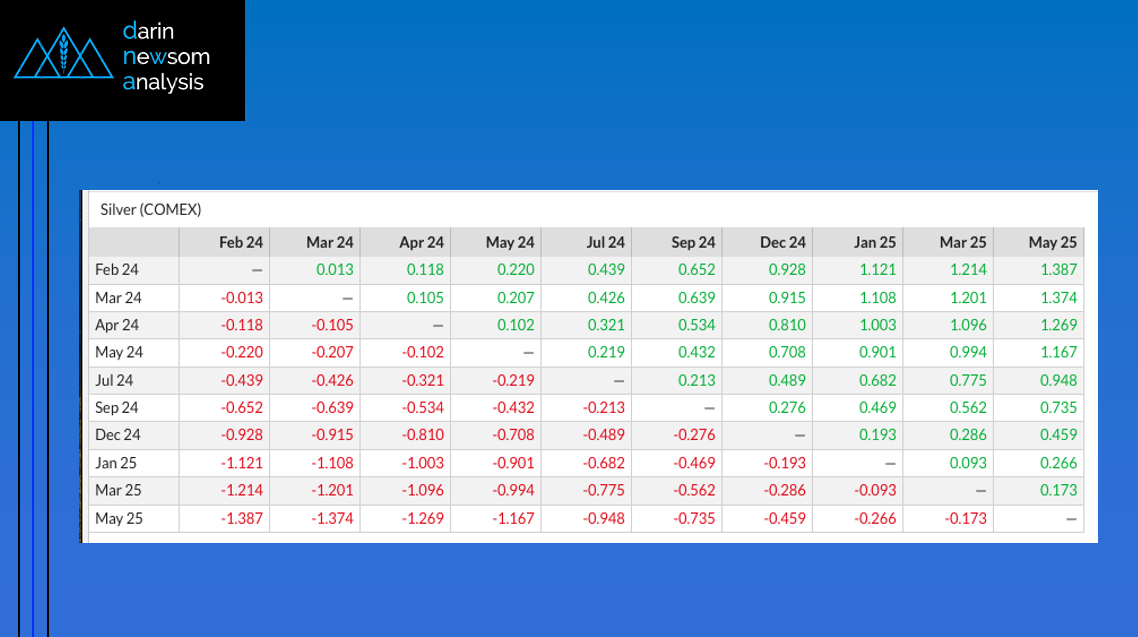Screen dimensions: 1138x637
Task: Select the Sep 24 row label
Action: coord(117,408)
